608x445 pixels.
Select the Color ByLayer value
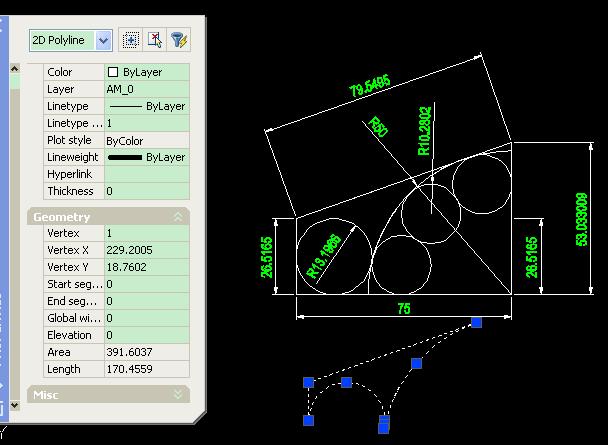pos(147,72)
